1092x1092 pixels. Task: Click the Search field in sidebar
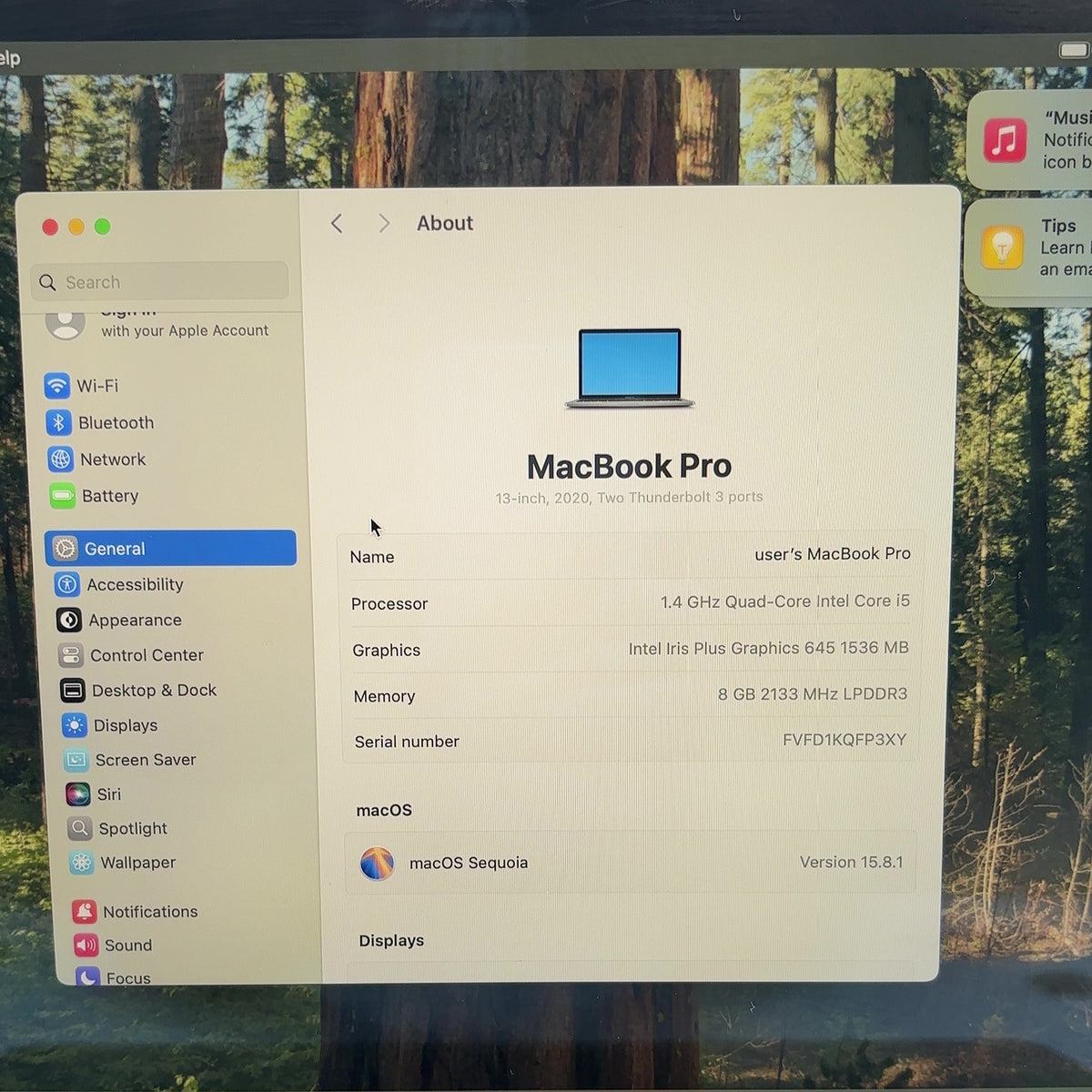pos(159,282)
